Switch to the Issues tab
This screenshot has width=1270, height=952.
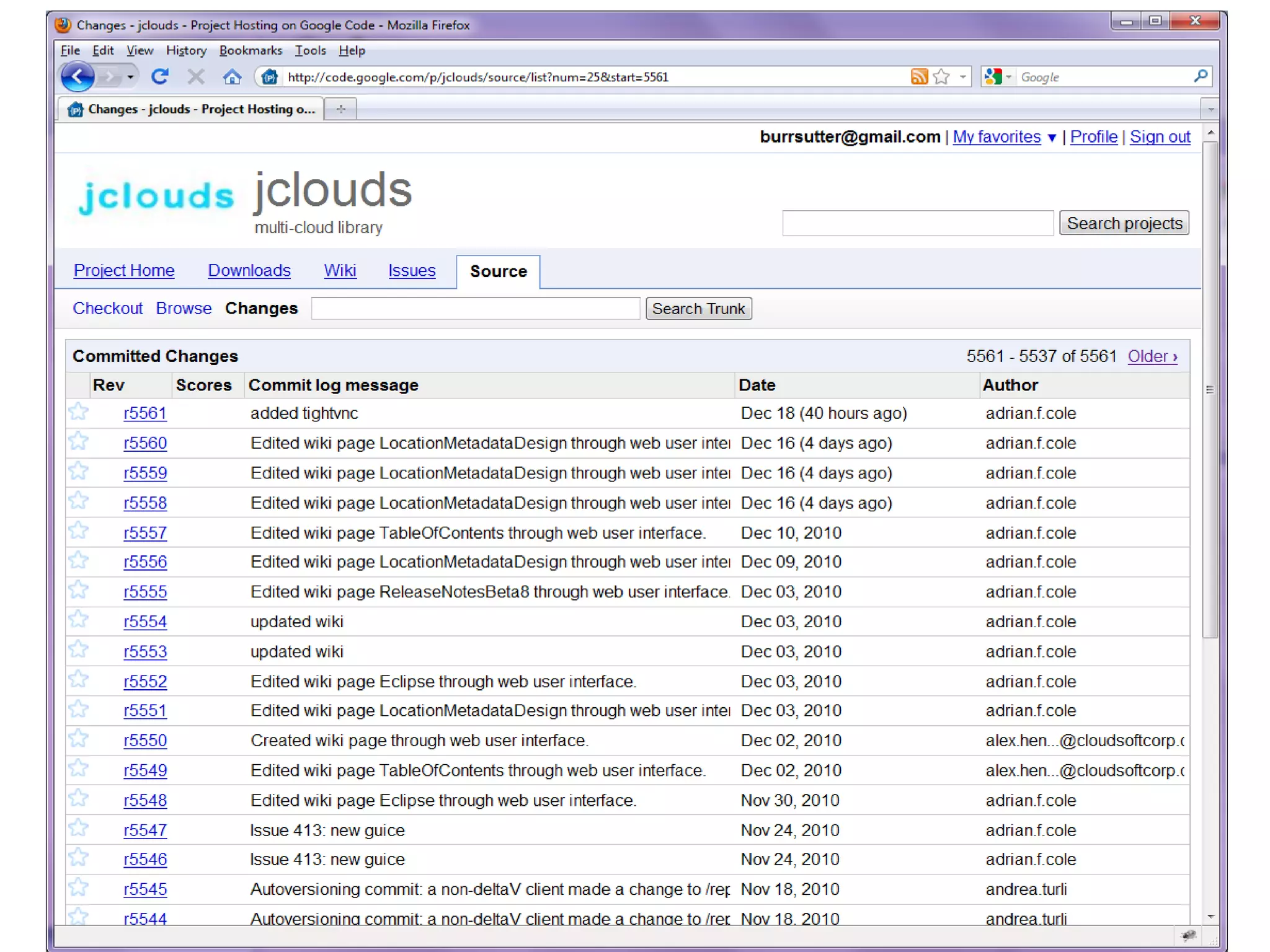click(412, 271)
